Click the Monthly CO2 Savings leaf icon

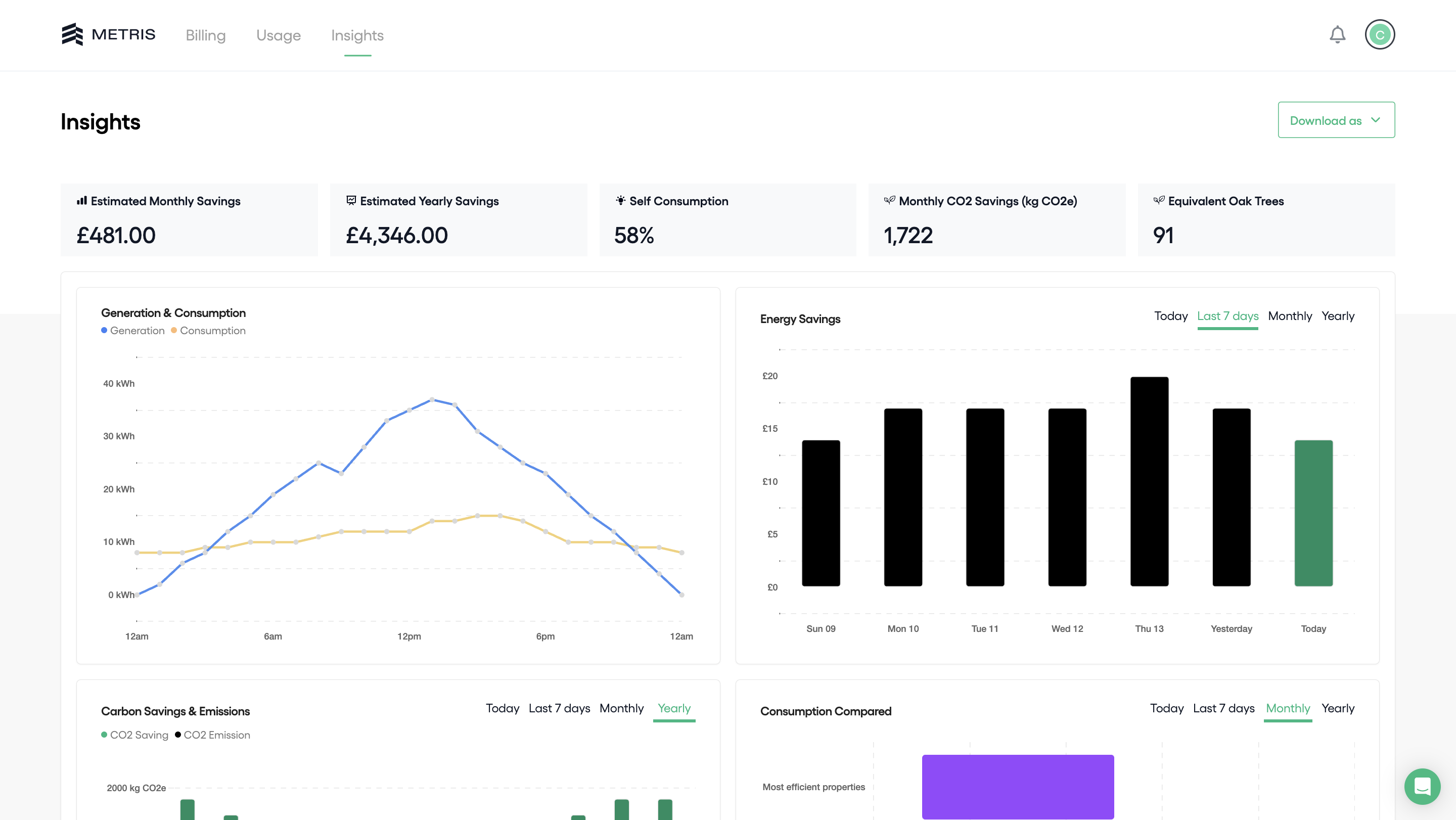(890, 201)
